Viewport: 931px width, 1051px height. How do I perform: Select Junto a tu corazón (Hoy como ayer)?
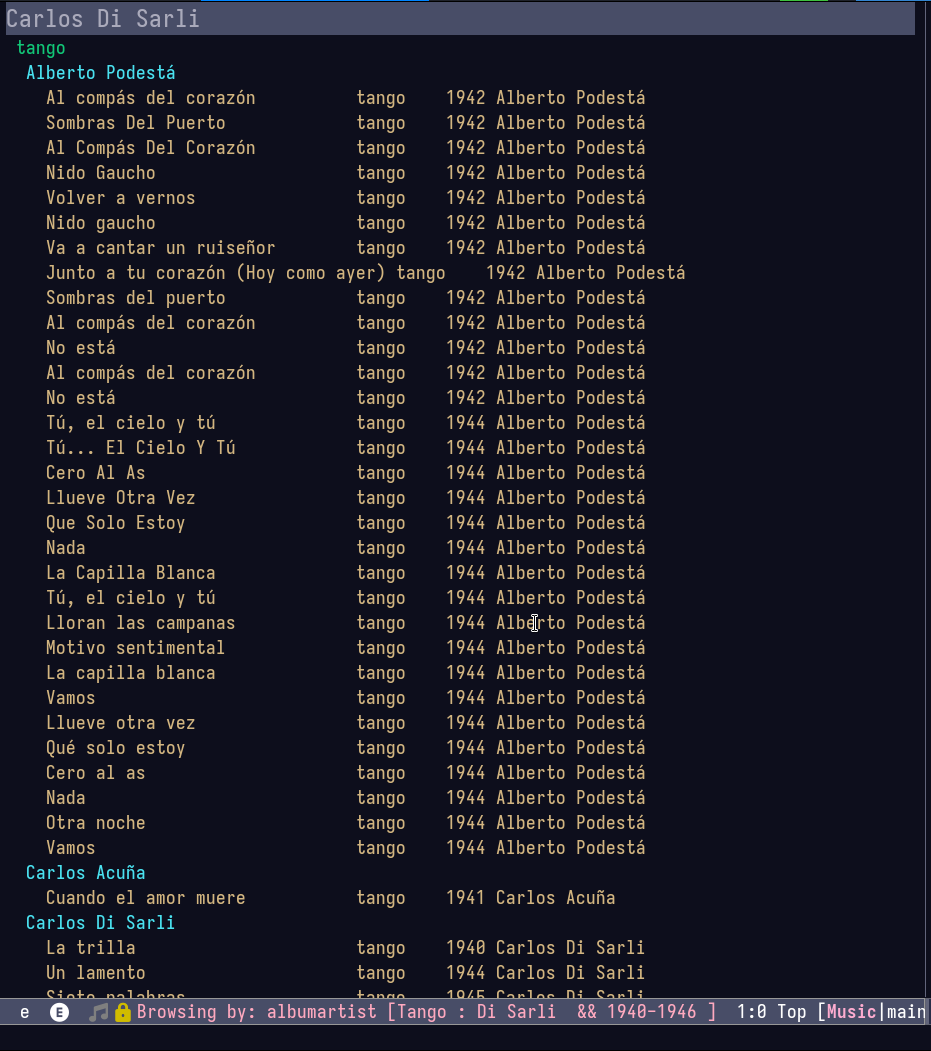365,273
